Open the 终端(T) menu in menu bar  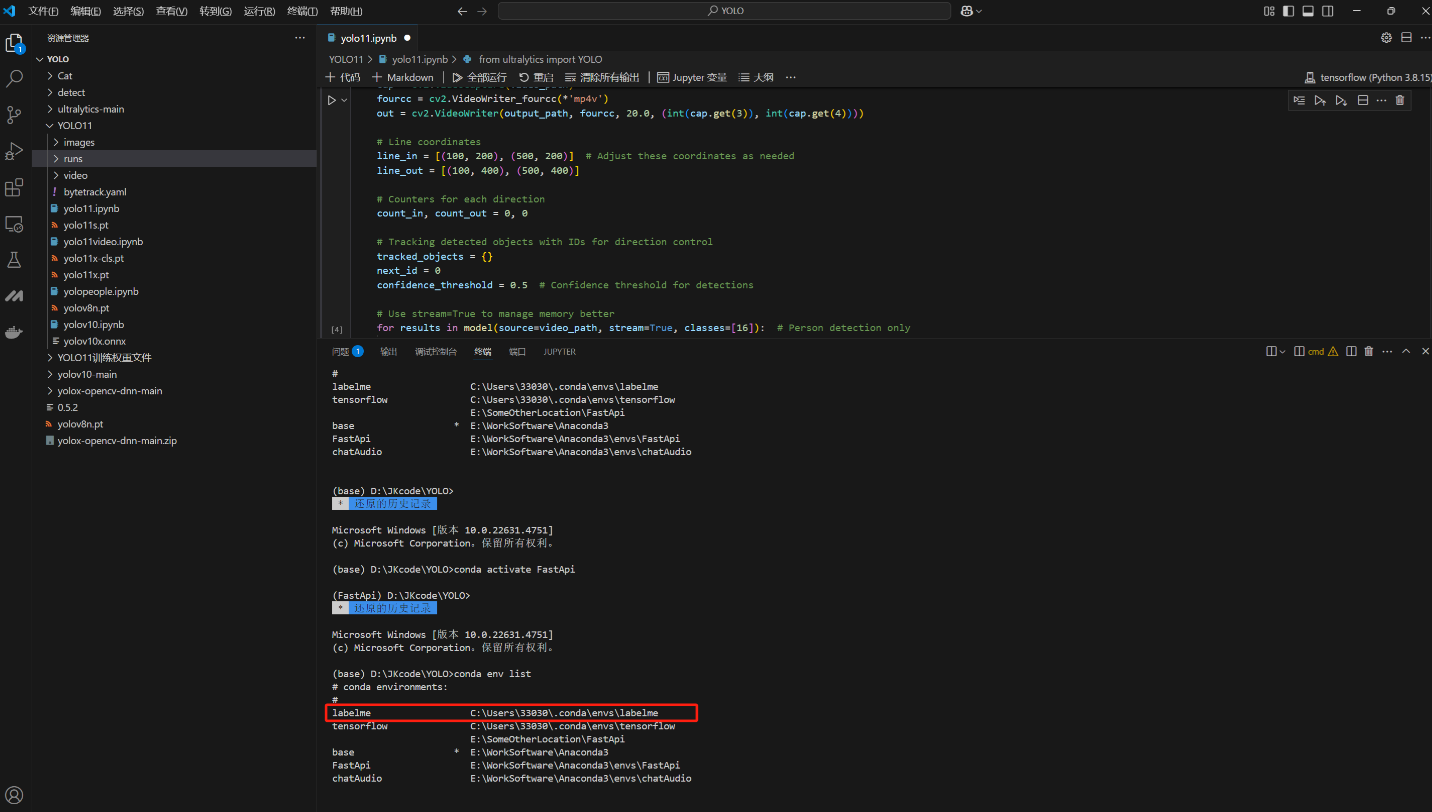pyautogui.click(x=302, y=11)
